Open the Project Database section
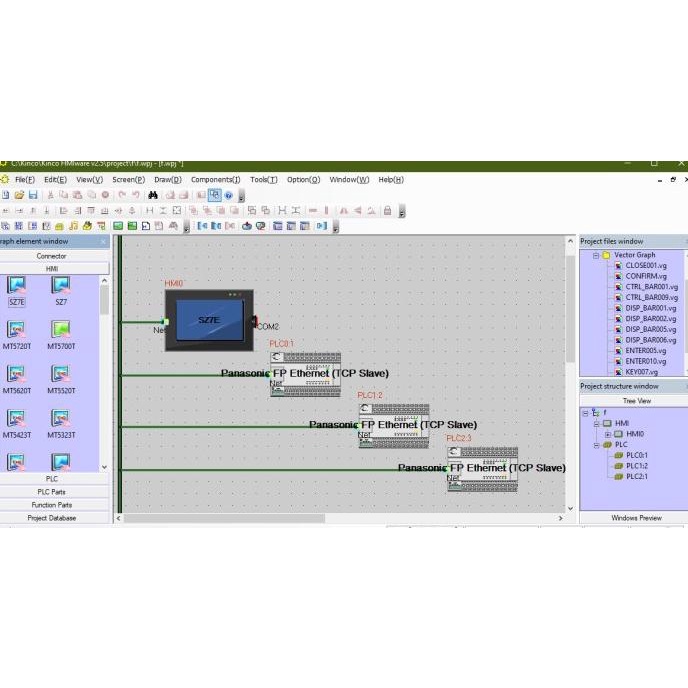The height and width of the screenshot is (688, 688). point(52,518)
